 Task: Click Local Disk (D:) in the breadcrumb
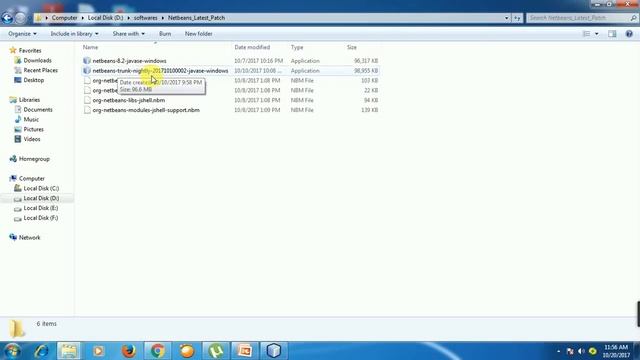coord(105,18)
